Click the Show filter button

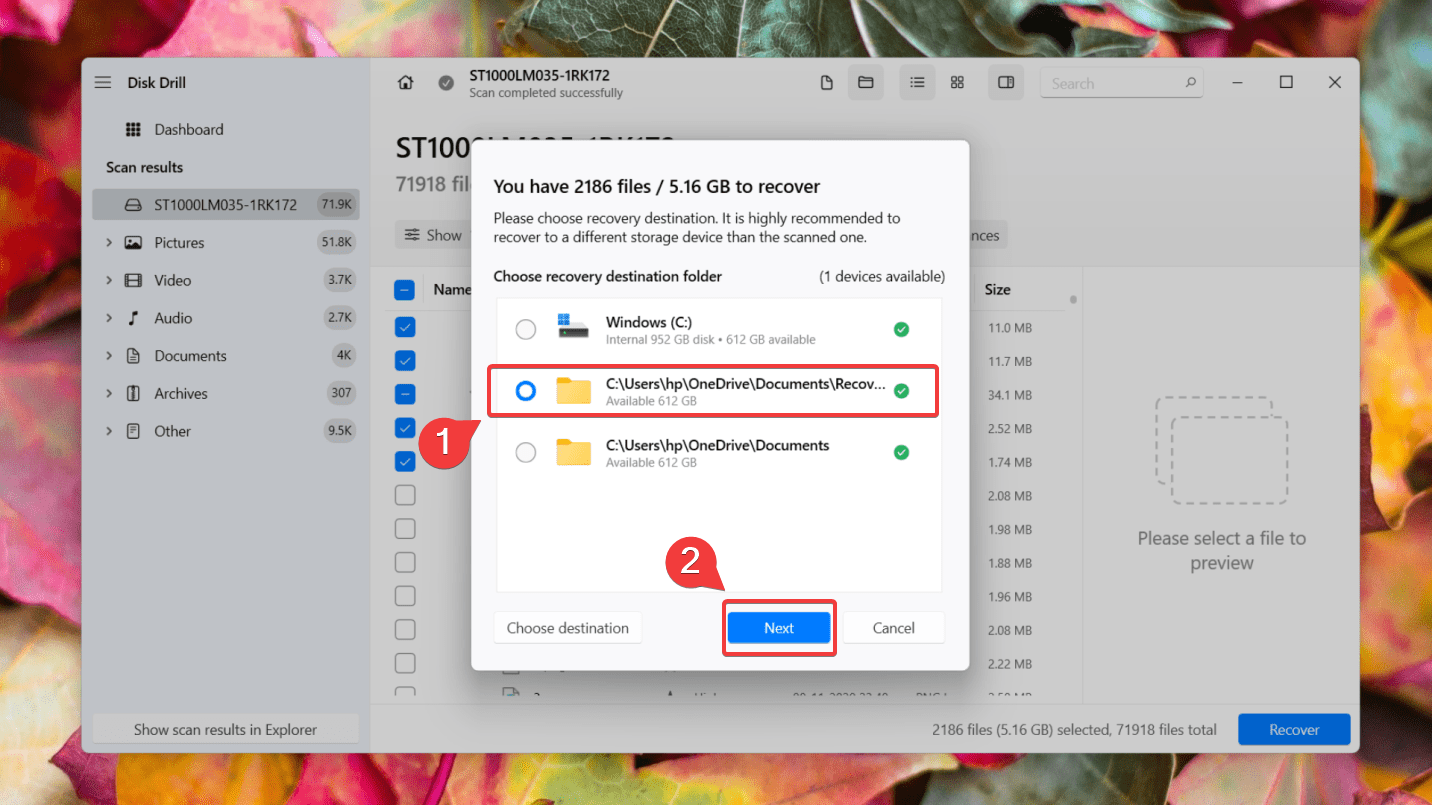click(433, 235)
